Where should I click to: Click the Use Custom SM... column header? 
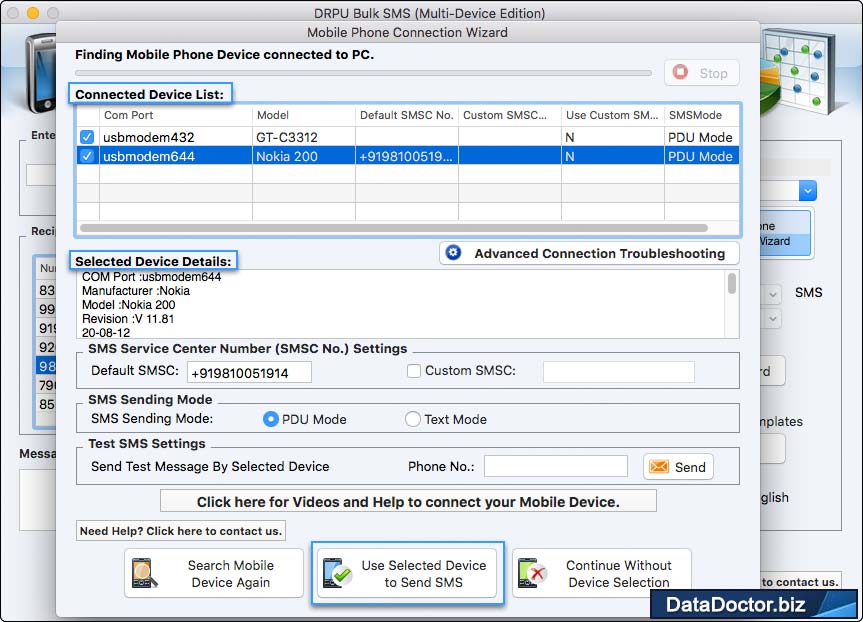pos(613,115)
